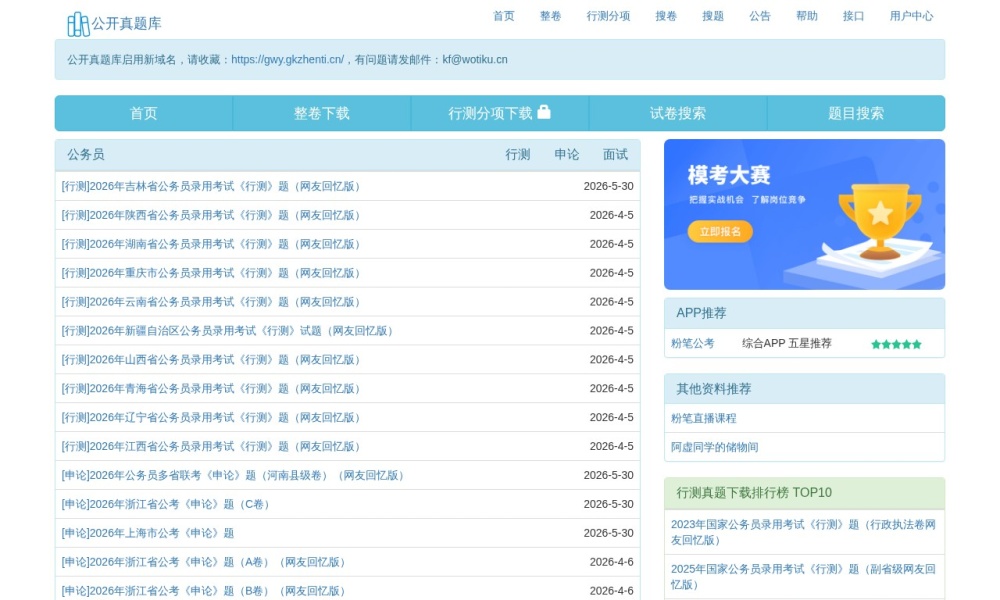Select the 行测分项下载 tab
This screenshot has height=600, width=1000.
pyautogui.click(x=499, y=113)
